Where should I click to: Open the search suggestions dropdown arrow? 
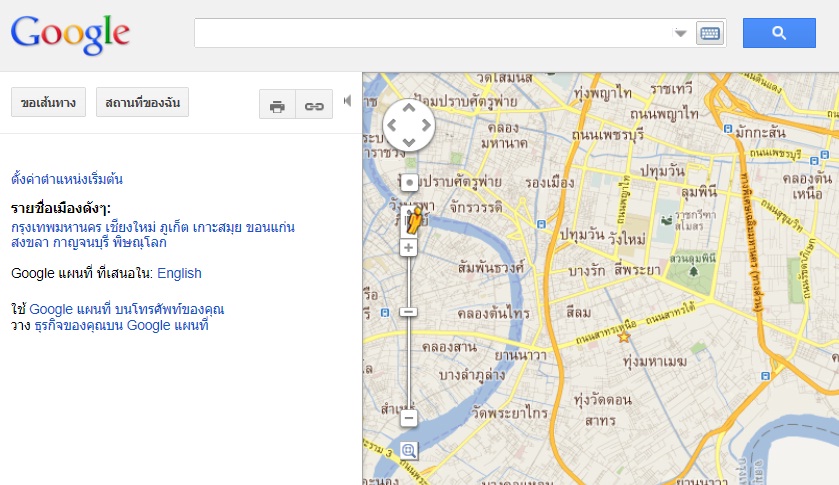tap(680, 33)
